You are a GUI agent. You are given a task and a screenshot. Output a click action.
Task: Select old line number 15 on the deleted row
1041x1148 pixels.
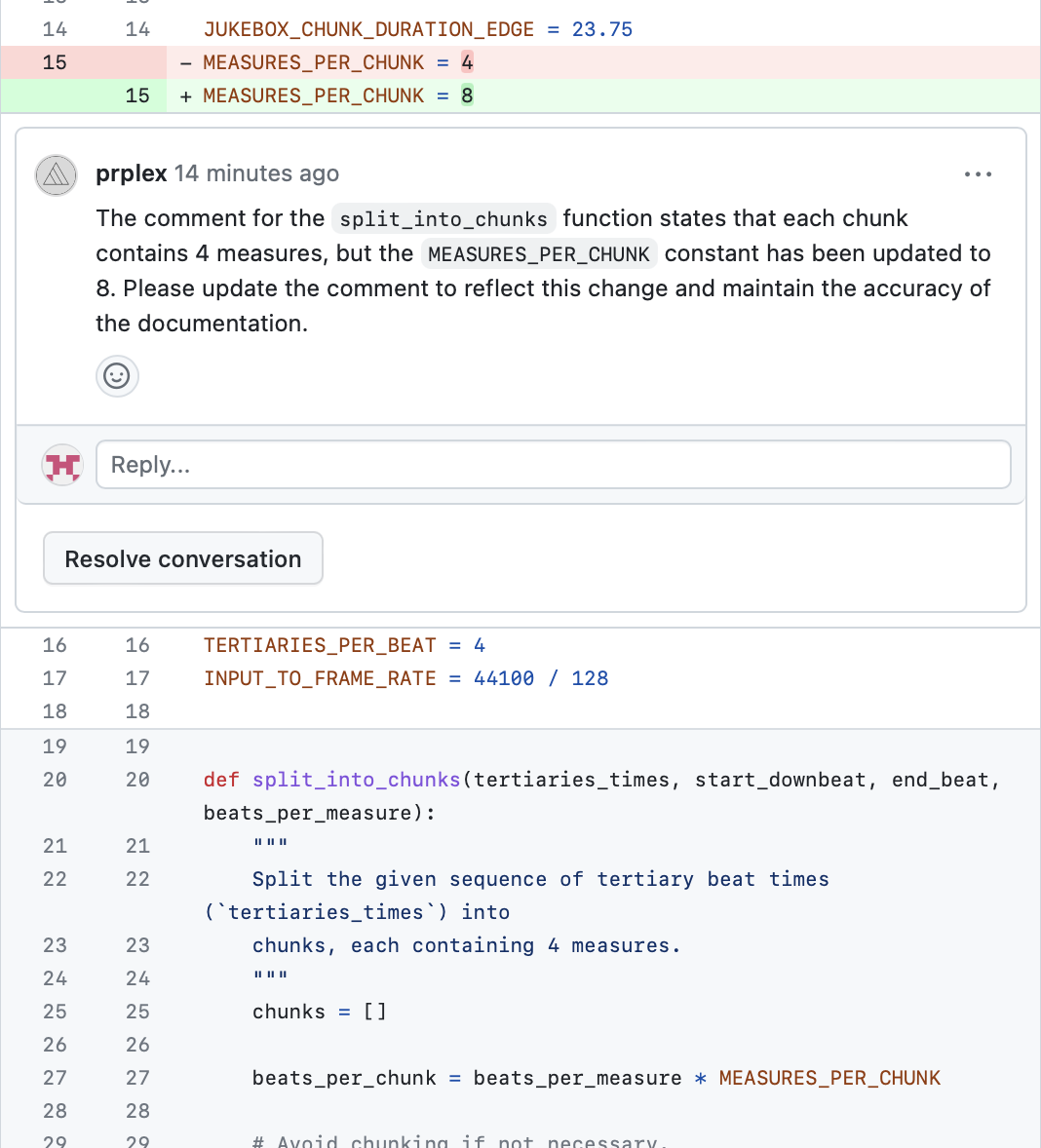(x=55, y=62)
